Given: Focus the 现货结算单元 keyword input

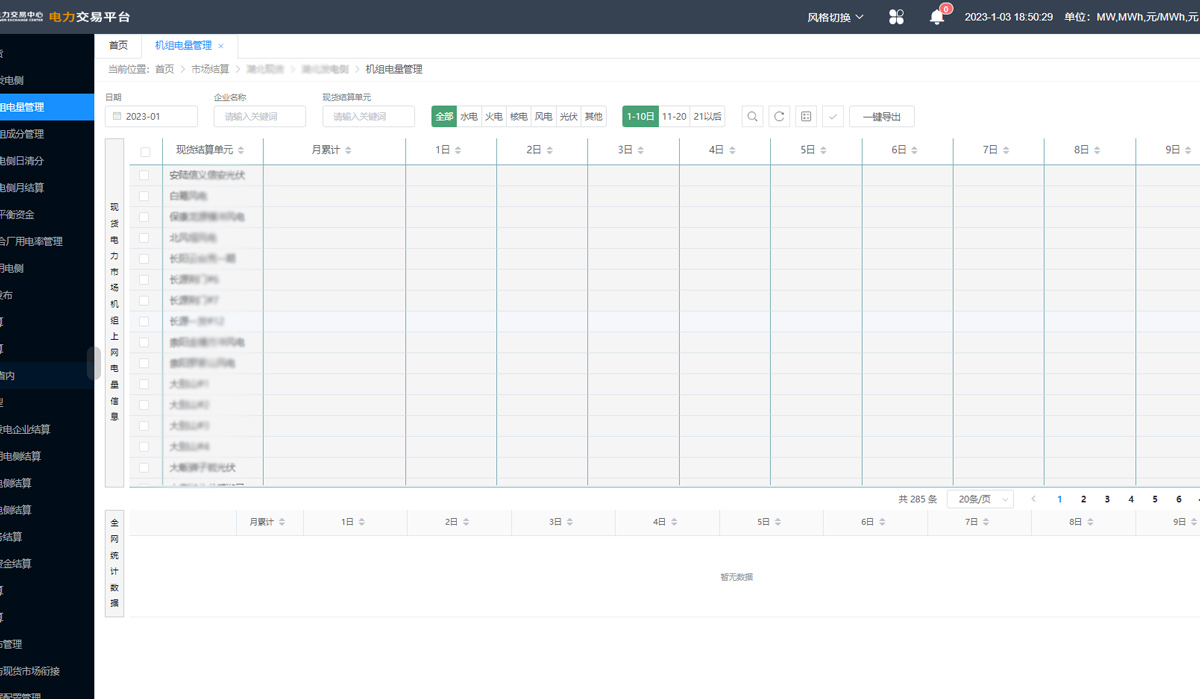Looking at the screenshot, I should (368, 116).
